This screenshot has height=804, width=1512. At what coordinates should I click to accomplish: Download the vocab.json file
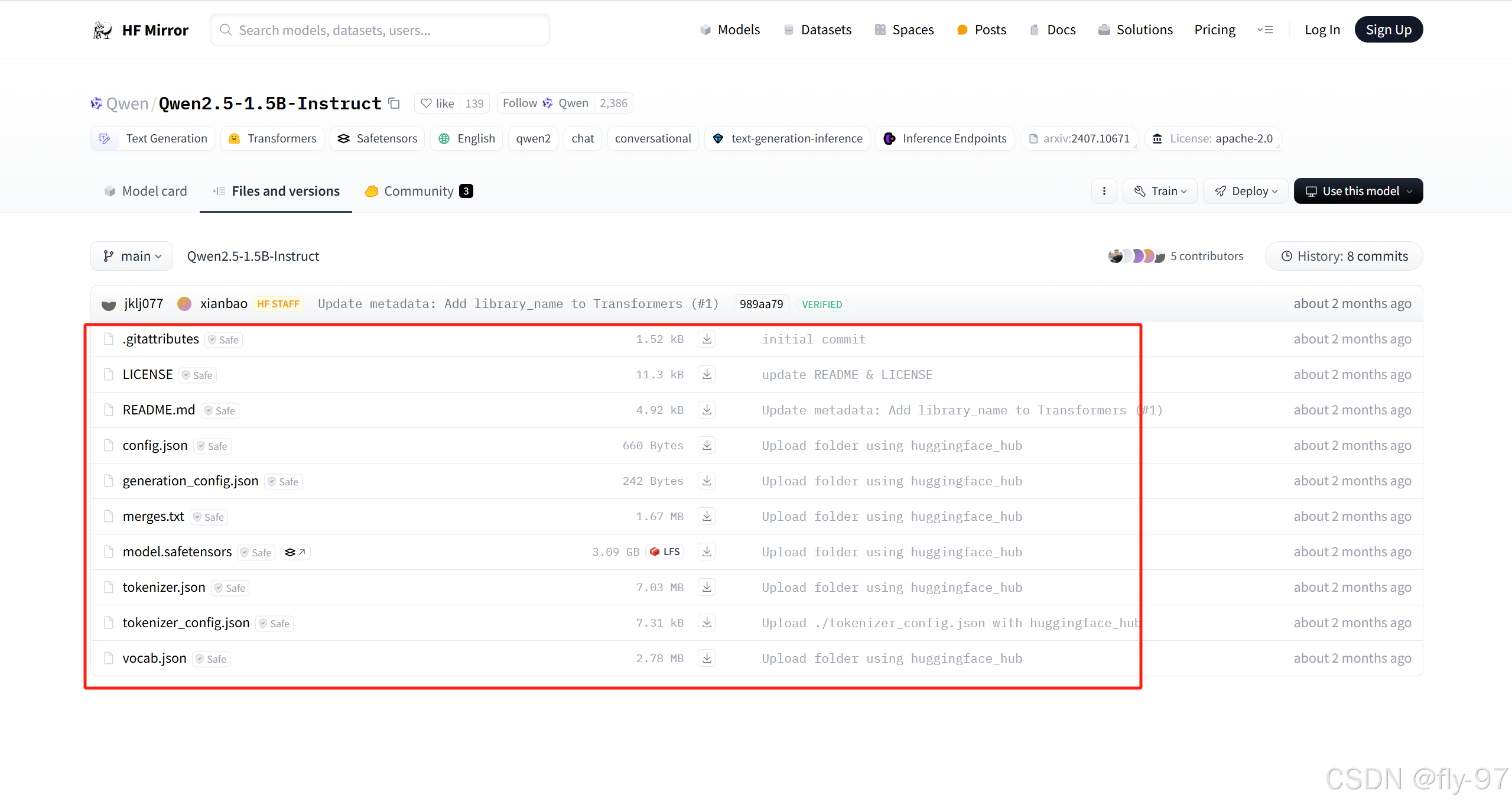pos(707,658)
